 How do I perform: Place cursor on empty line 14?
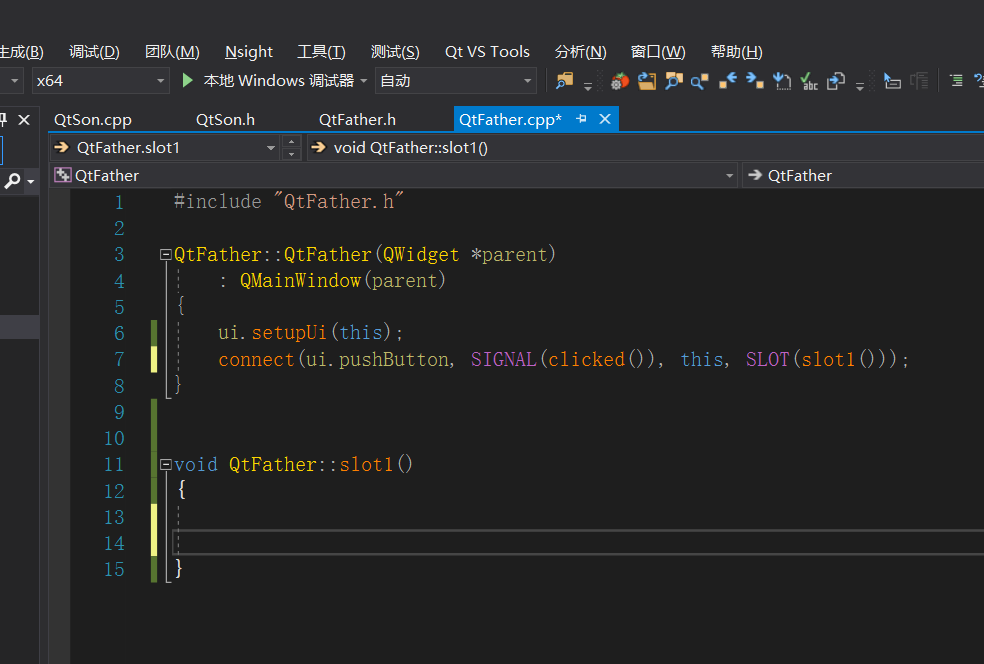tap(577, 542)
